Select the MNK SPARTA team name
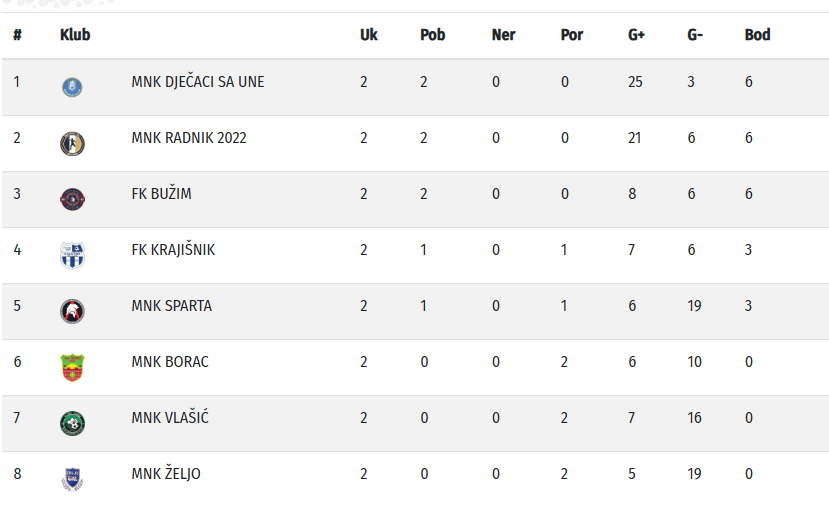This screenshot has height=511, width=829. [x=171, y=306]
